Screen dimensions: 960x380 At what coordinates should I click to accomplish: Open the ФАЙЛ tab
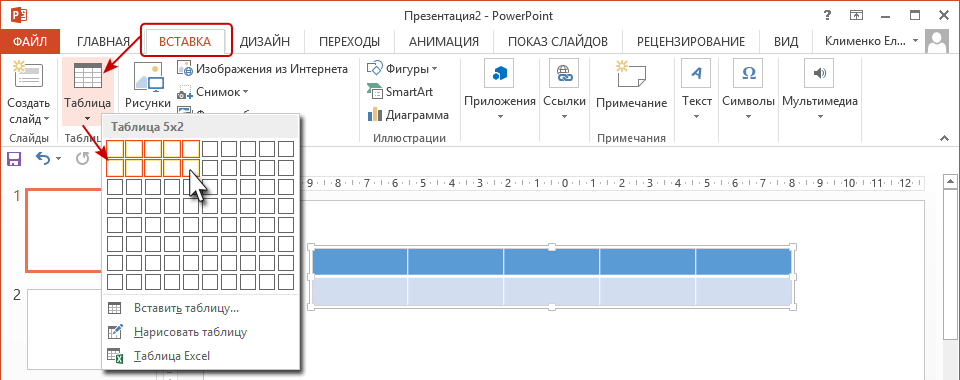point(30,42)
